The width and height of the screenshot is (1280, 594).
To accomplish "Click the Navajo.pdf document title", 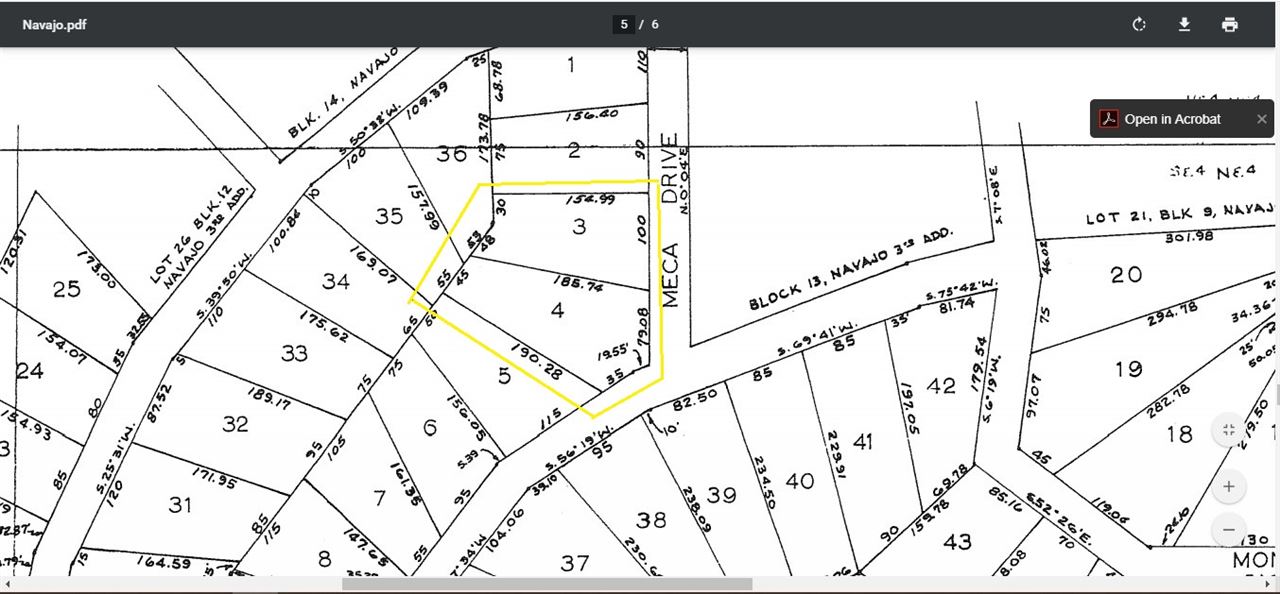I will pos(54,25).
